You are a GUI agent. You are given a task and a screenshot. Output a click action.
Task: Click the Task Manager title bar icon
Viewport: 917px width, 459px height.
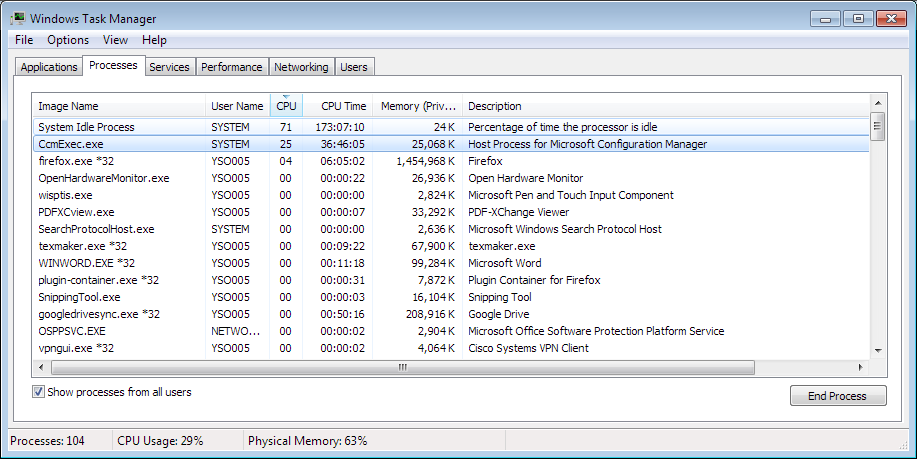[17, 18]
